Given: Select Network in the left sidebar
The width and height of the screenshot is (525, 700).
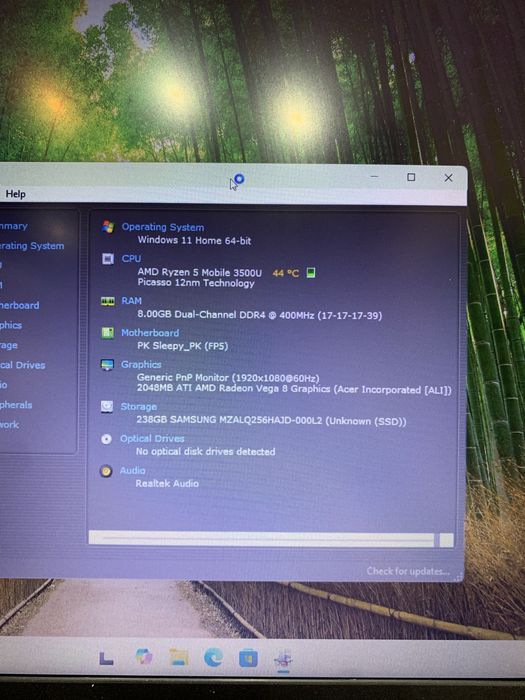Looking at the screenshot, I should [9, 425].
